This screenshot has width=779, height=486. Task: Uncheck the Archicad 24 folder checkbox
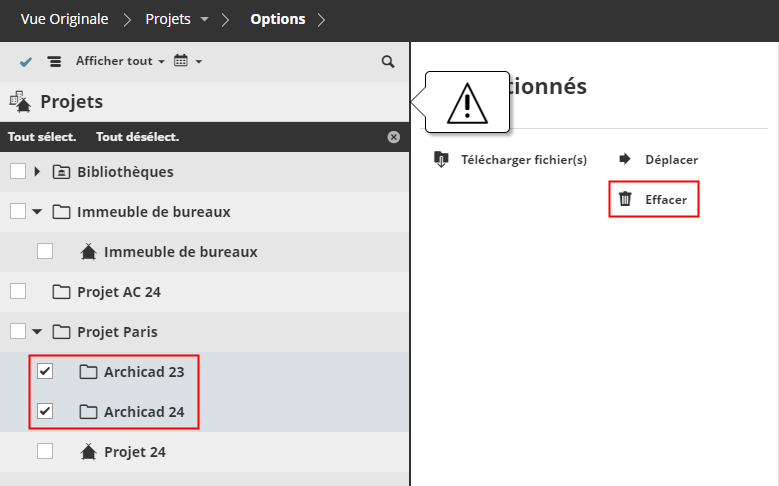(x=45, y=411)
